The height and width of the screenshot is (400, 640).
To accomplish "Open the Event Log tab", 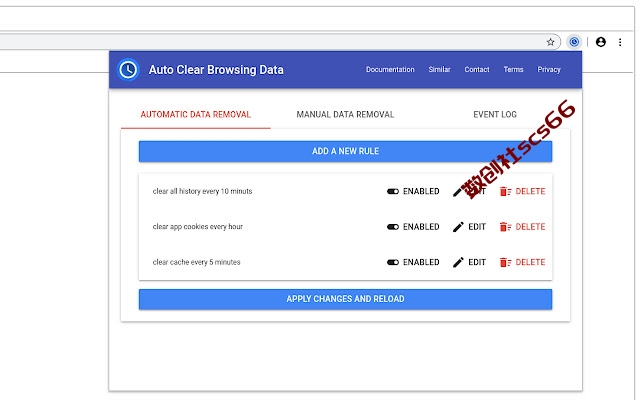I will (495, 115).
